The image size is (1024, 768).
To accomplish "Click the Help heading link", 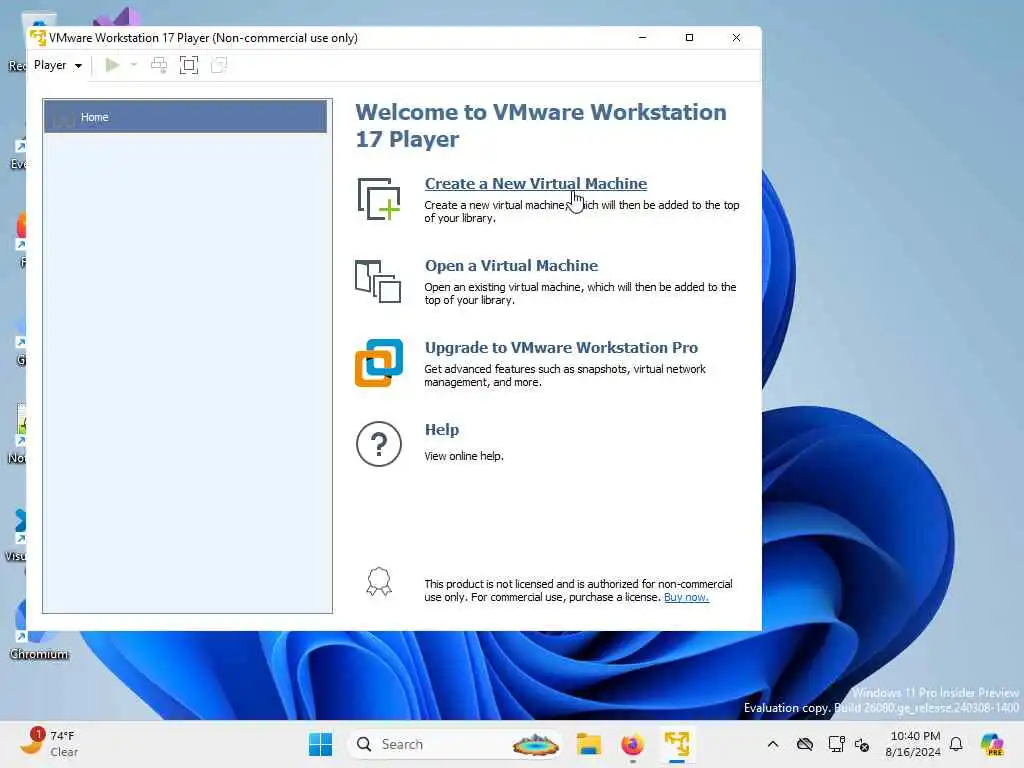I will click(441, 430).
